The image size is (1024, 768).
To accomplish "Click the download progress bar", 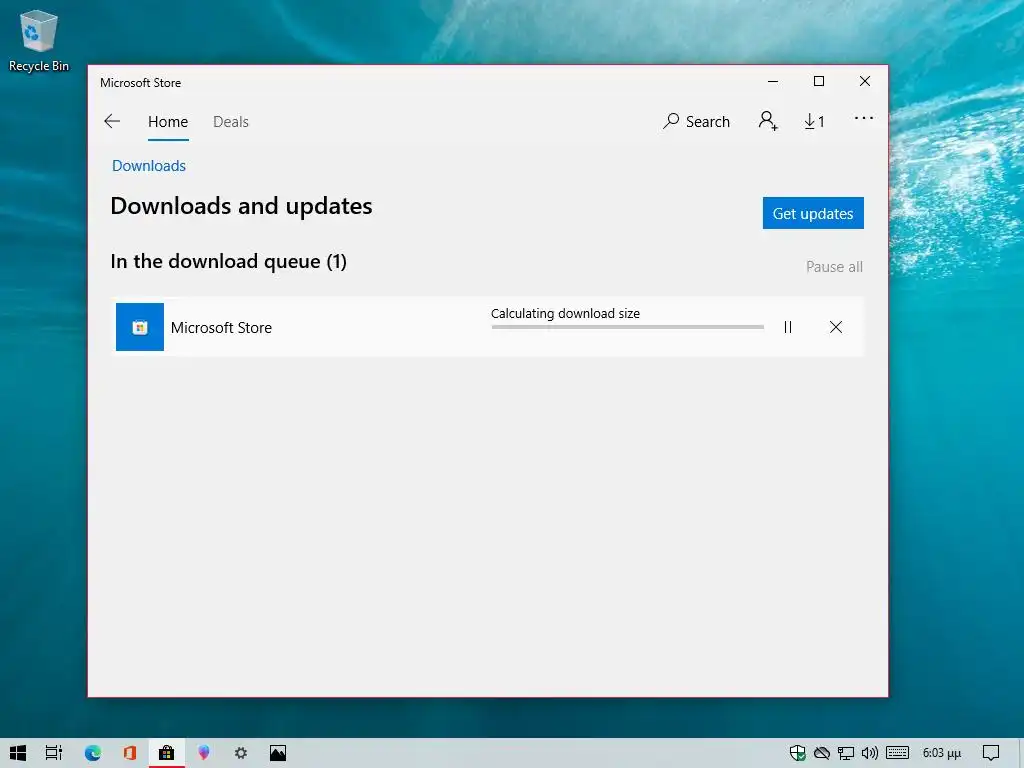I will tap(628, 327).
